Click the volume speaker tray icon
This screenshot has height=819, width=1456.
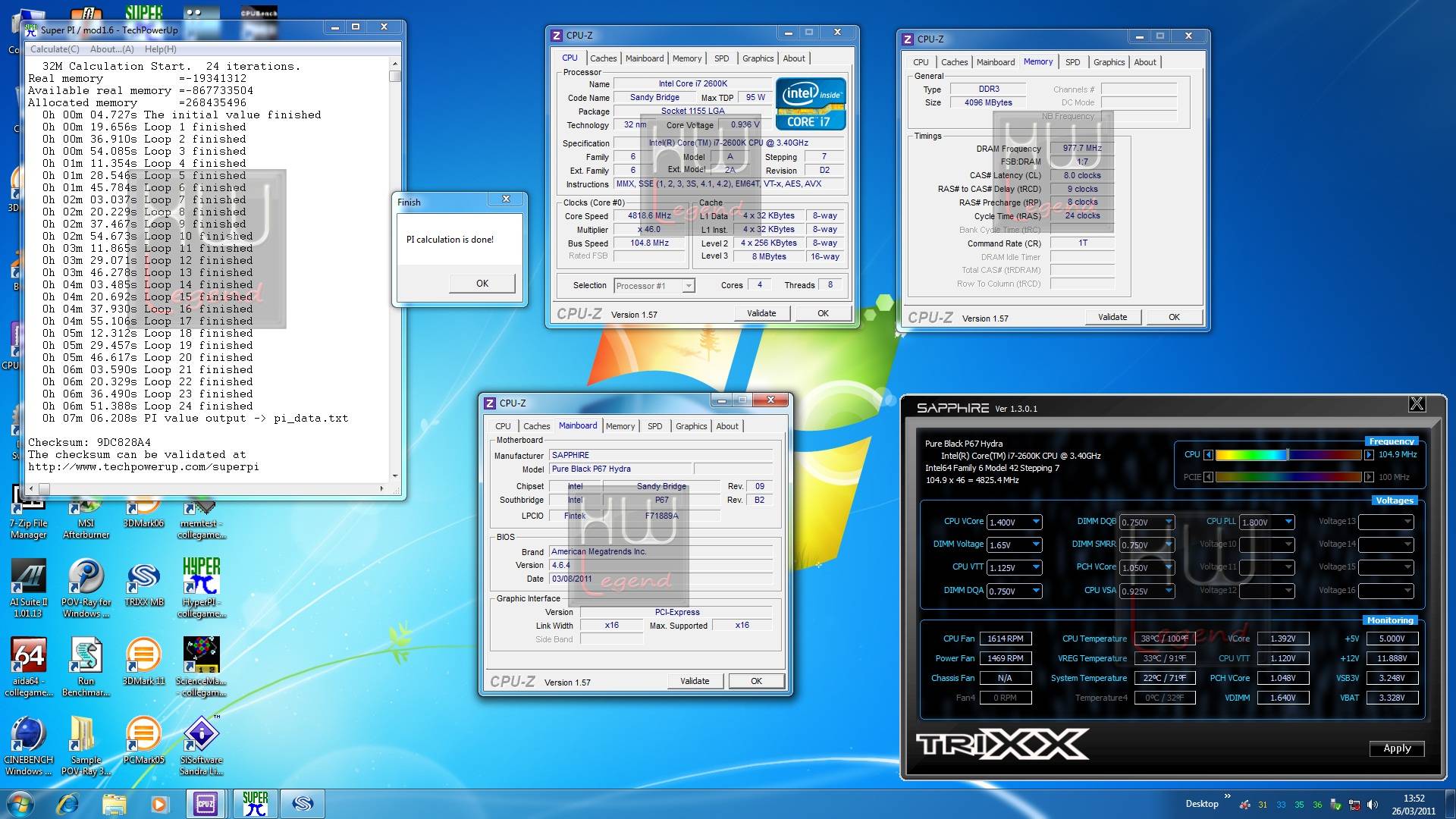1372,805
